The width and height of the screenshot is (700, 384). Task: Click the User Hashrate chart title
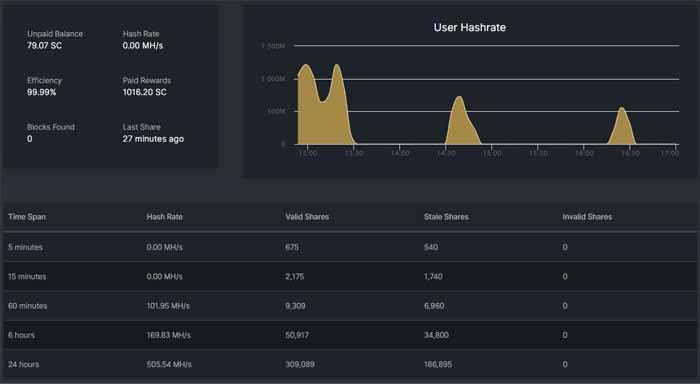point(470,27)
